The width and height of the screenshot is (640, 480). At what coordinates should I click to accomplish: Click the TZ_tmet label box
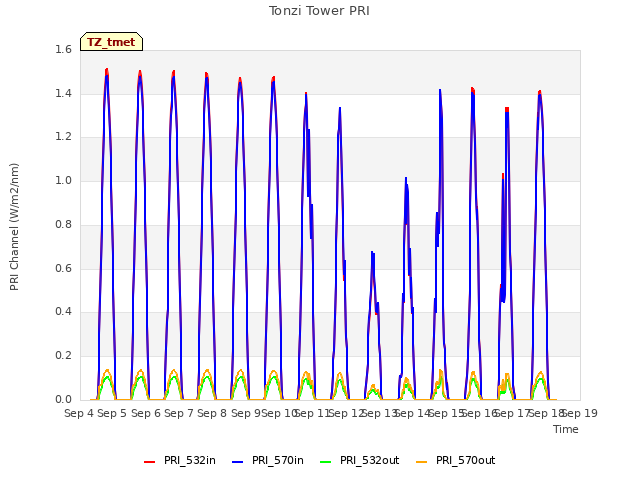point(111,42)
